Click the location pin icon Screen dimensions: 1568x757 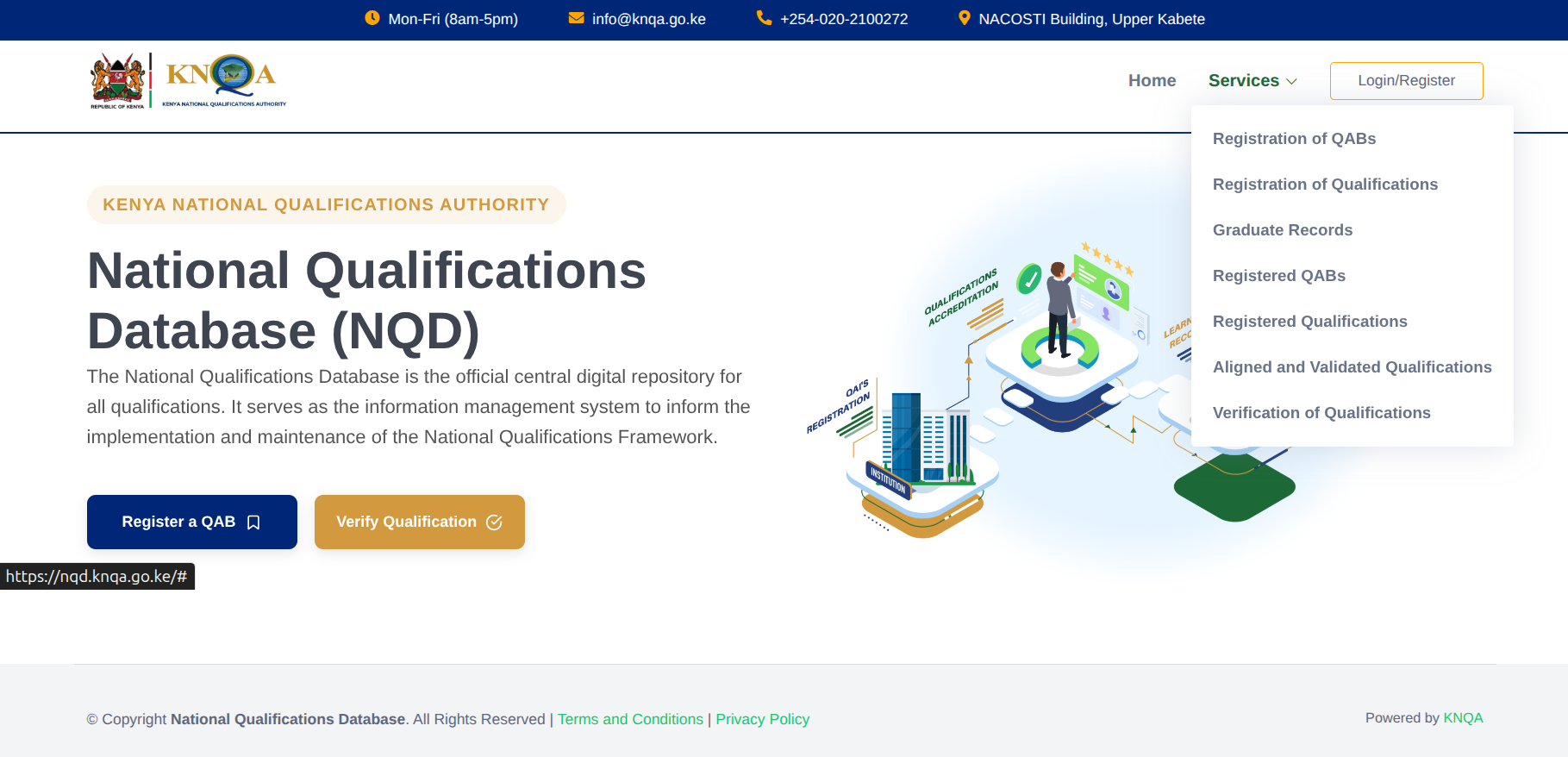pyautogui.click(x=964, y=18)
